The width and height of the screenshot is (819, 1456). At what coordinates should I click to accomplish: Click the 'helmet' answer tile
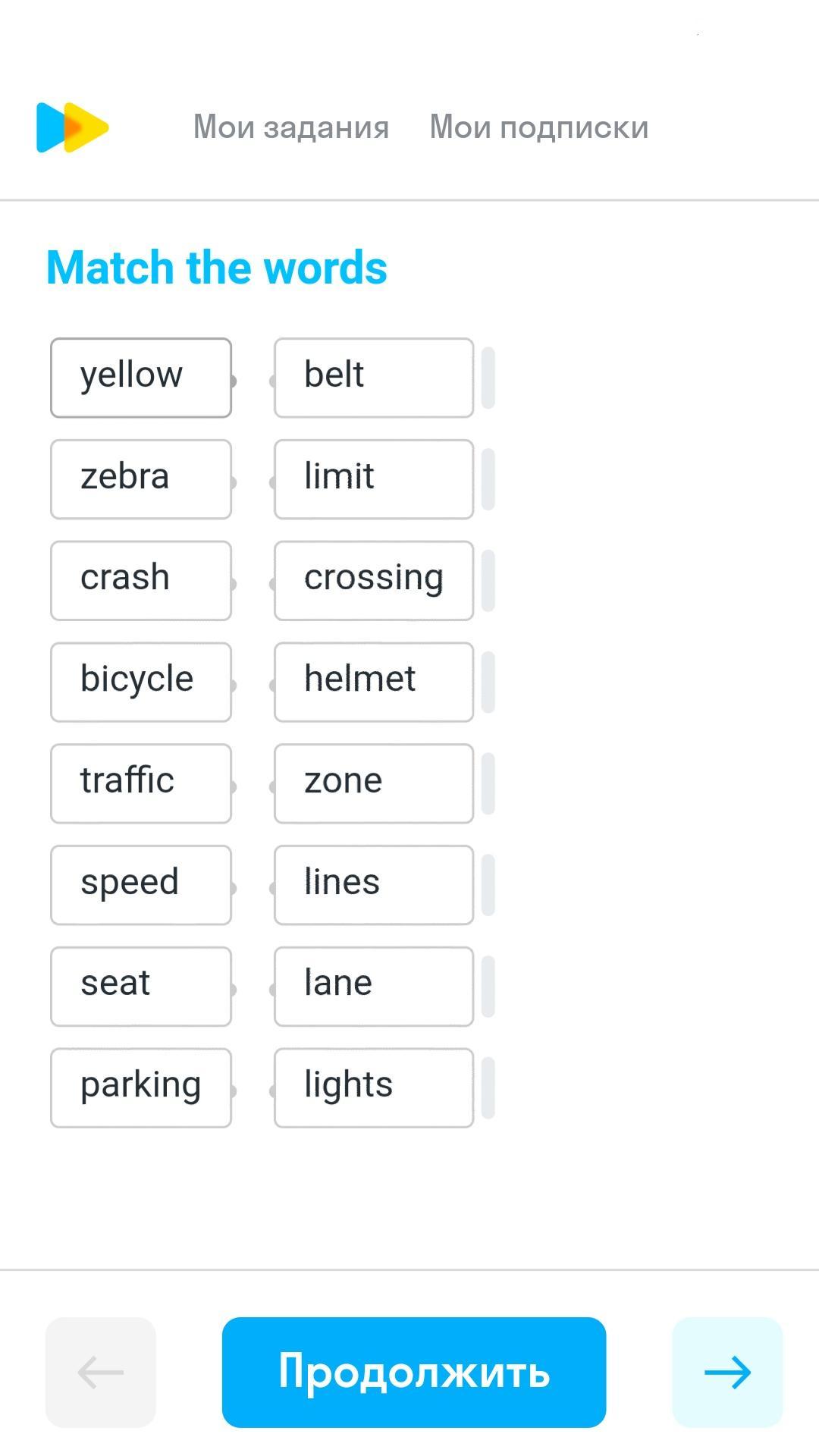pyautogui.click(x=374, y=682)
